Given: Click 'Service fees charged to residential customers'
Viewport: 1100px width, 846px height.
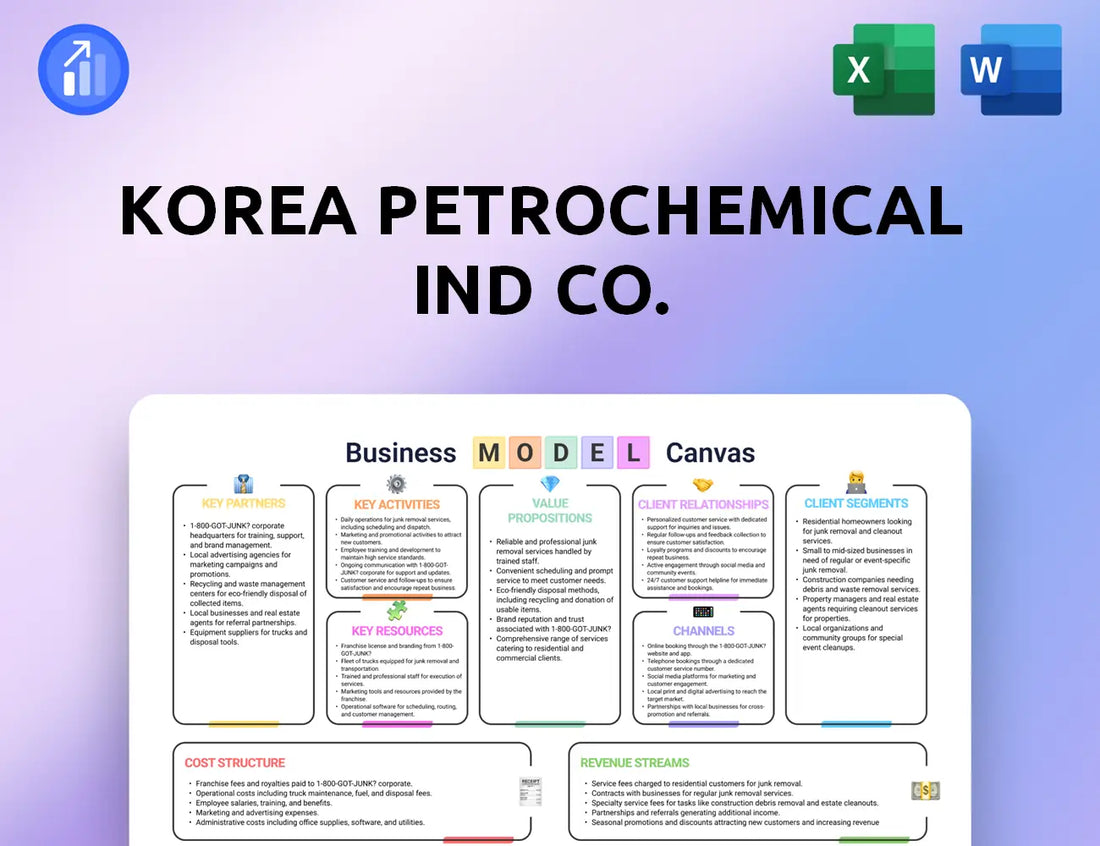Looking at the screenshot, I should 696,784.
